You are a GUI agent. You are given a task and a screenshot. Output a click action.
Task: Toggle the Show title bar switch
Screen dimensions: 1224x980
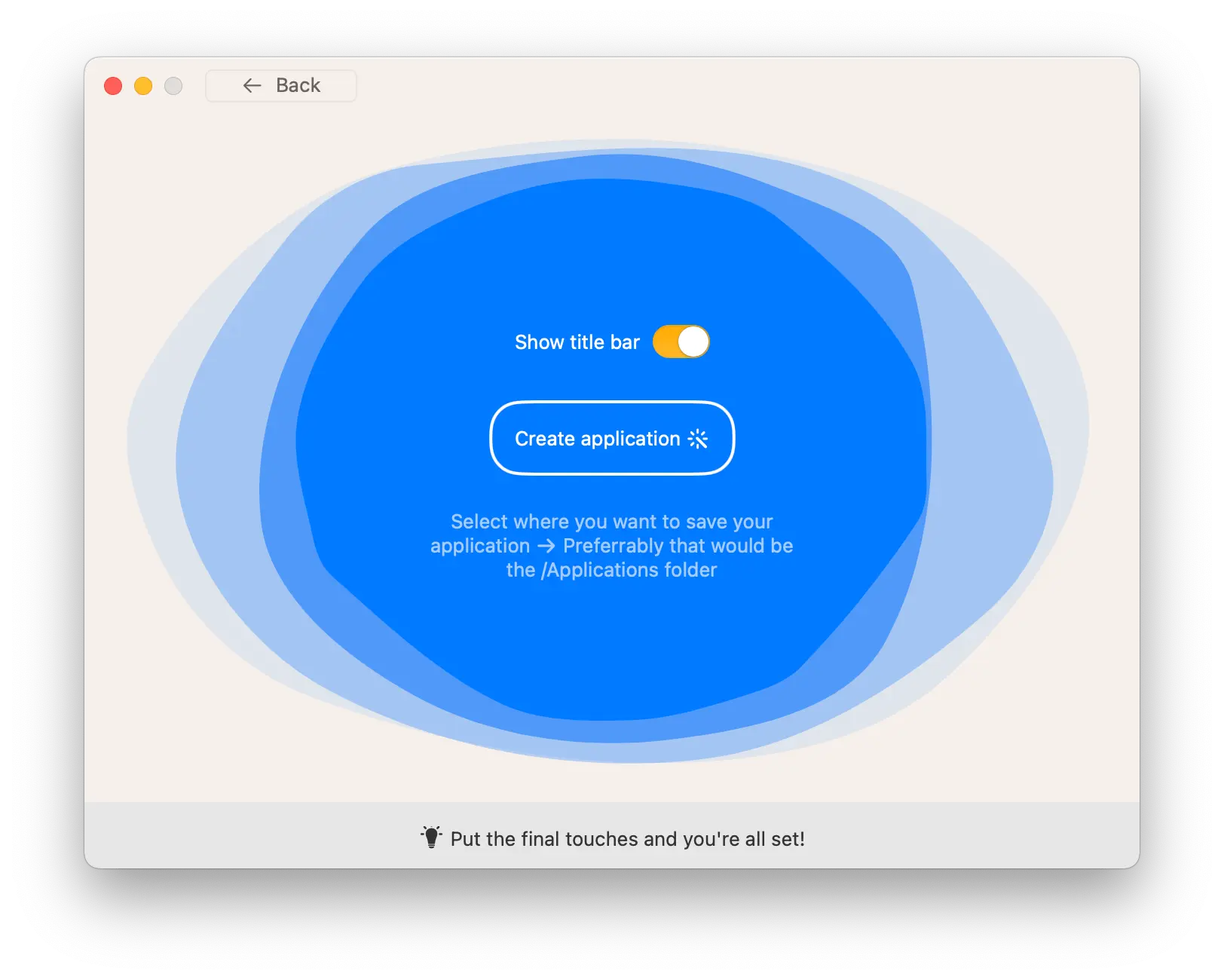point(681,341)
